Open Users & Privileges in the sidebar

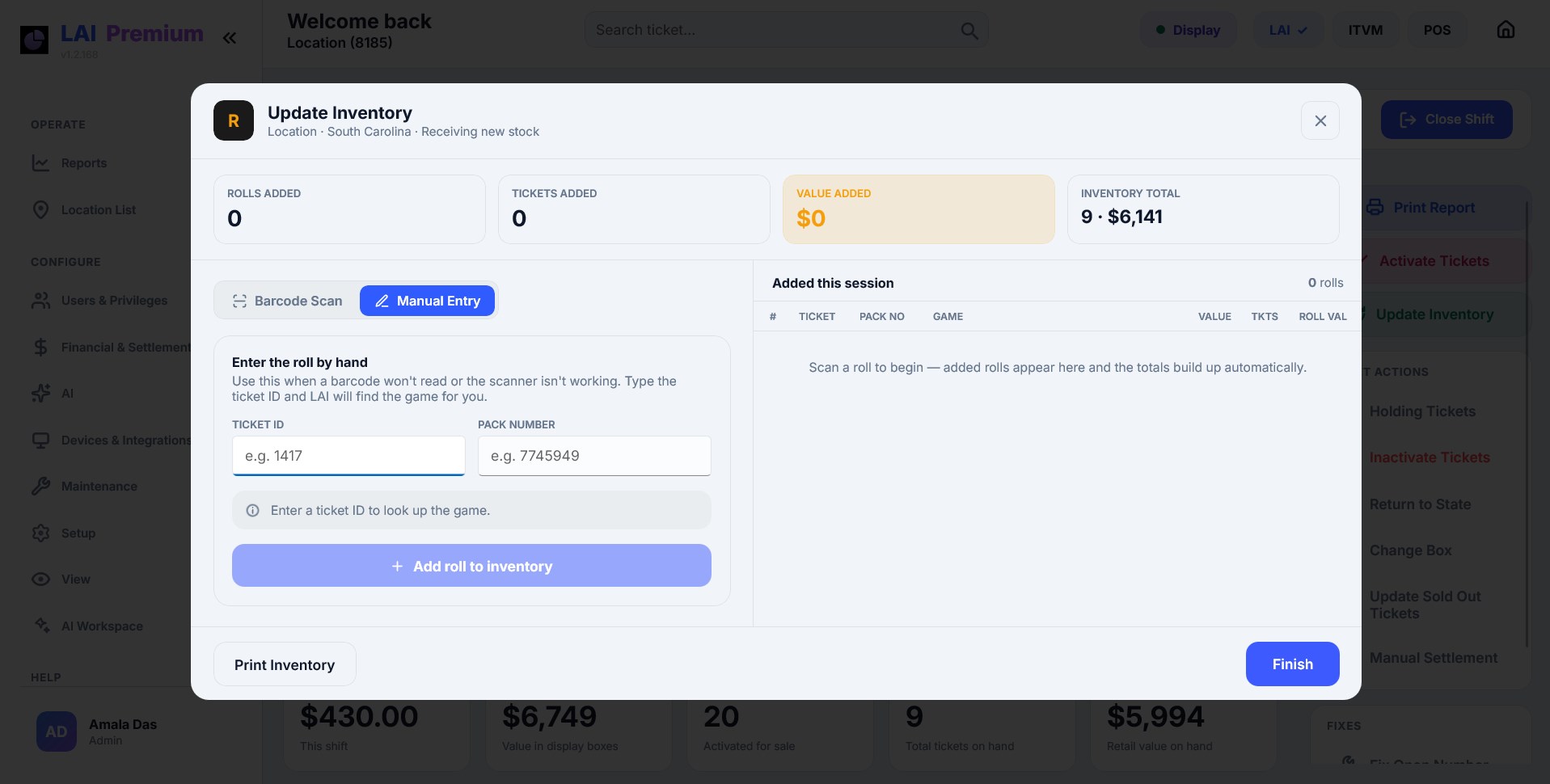click(99, 301)
